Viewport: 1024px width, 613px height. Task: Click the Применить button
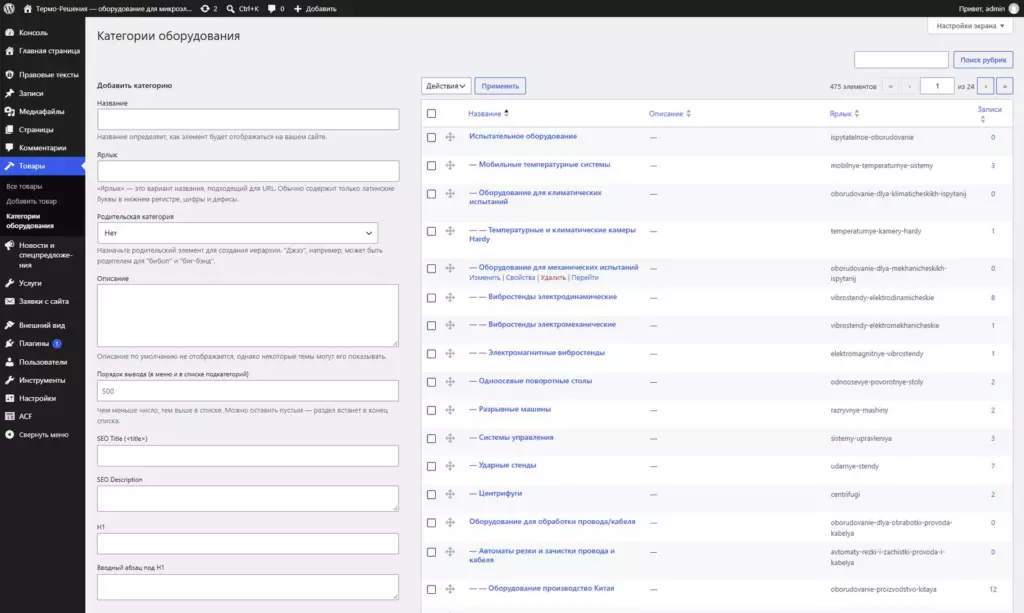coord(500,86)
